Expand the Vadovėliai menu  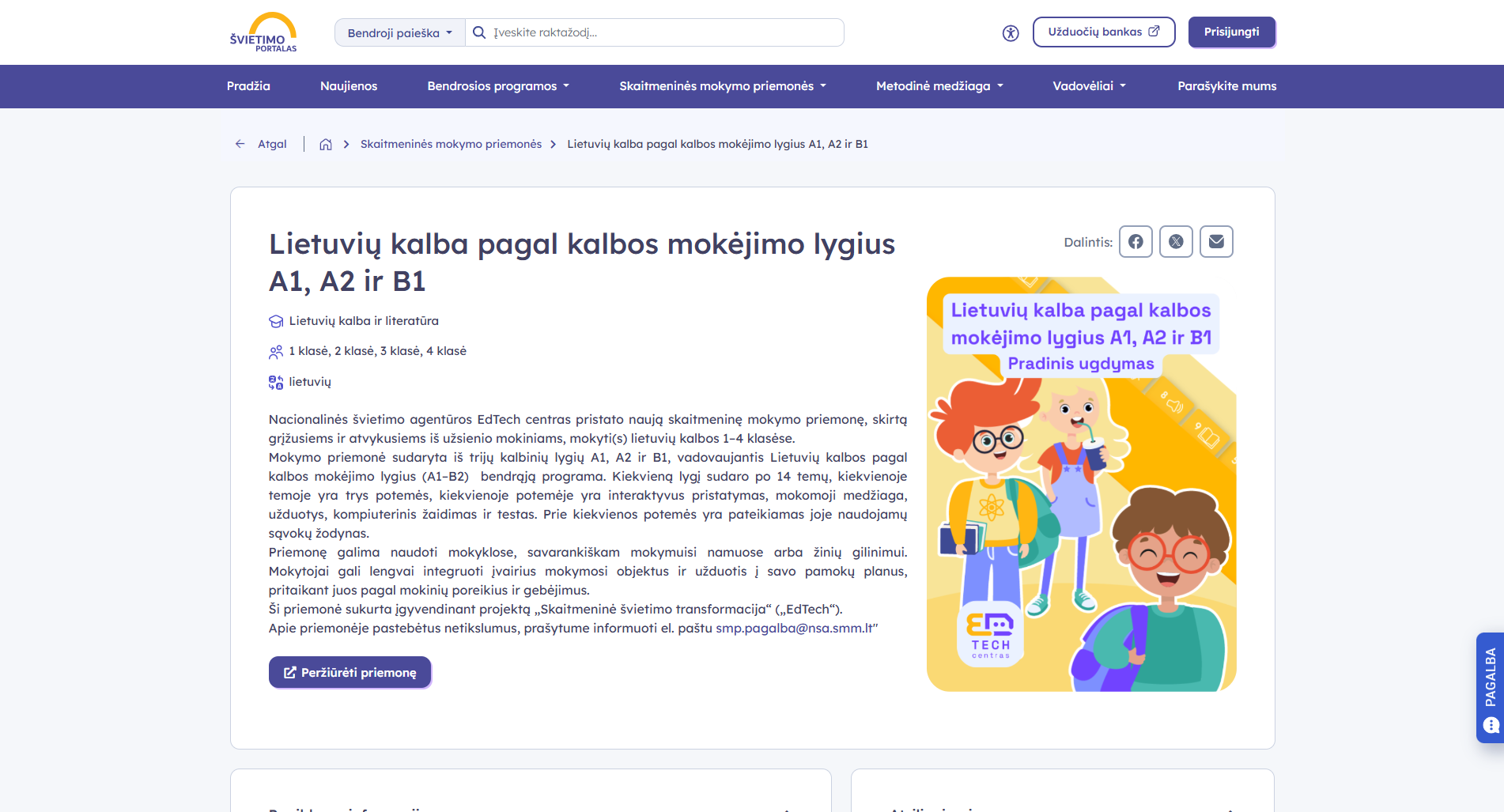tap(1090, 86)
